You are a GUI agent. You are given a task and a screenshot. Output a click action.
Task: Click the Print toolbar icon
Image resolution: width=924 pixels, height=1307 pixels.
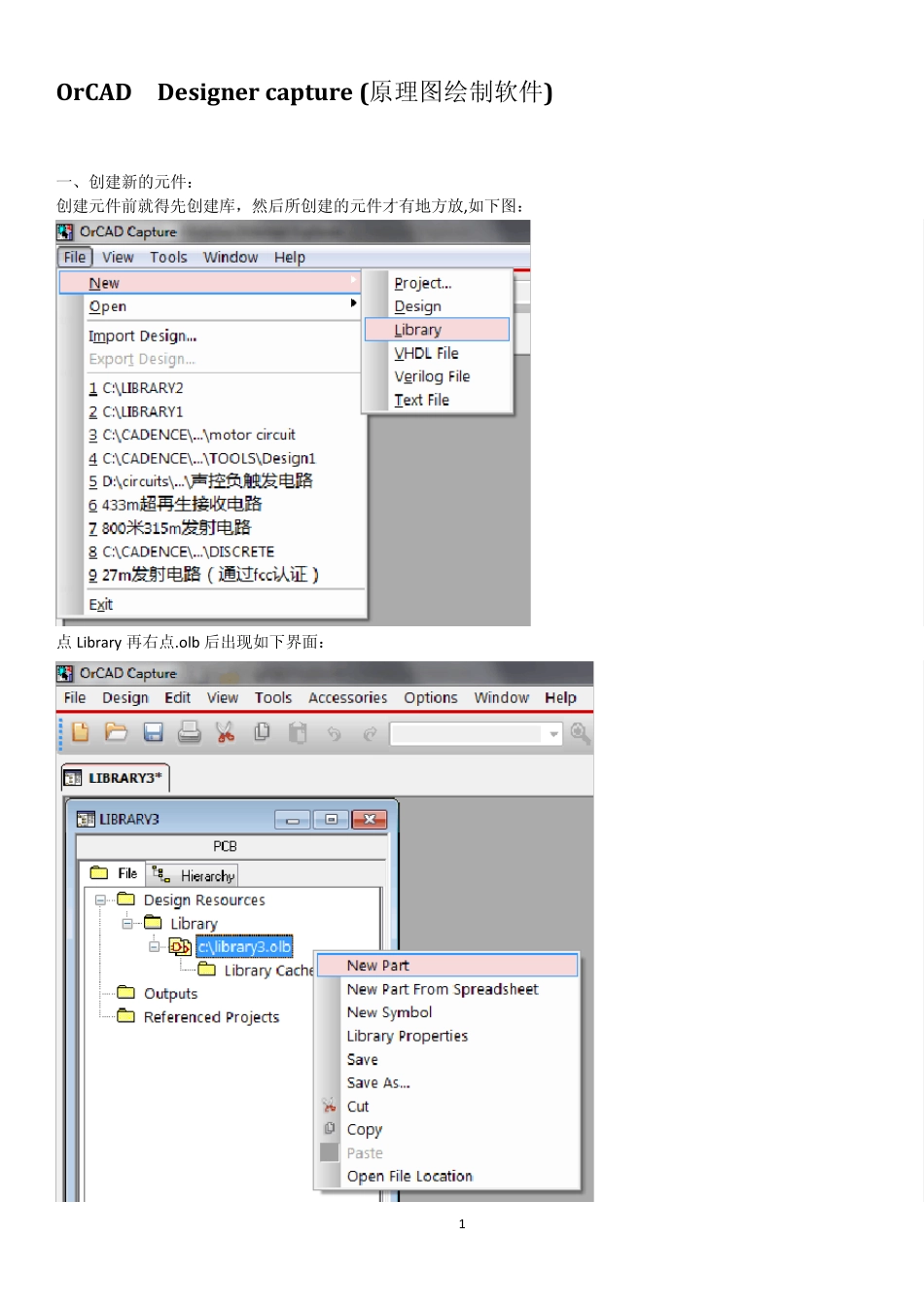(x=190, y=732)
